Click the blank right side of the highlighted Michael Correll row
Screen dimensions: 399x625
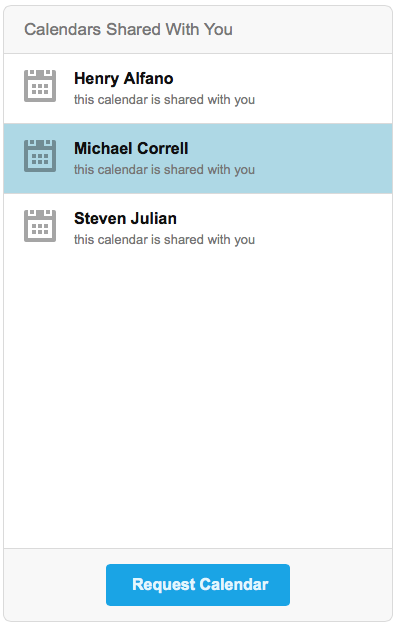coord(323,158)
